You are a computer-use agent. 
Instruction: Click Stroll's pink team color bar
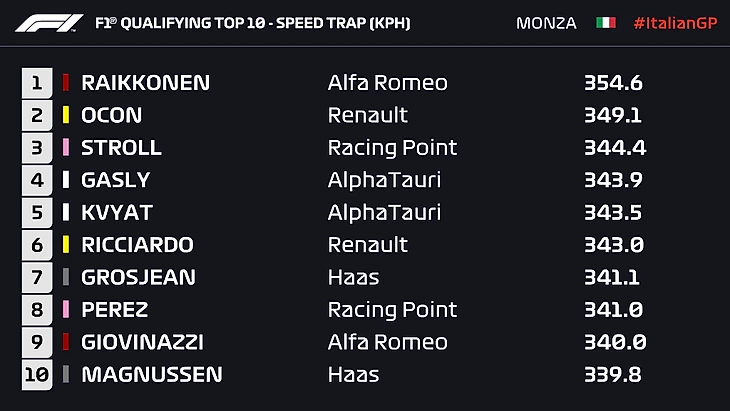(66, 148)
